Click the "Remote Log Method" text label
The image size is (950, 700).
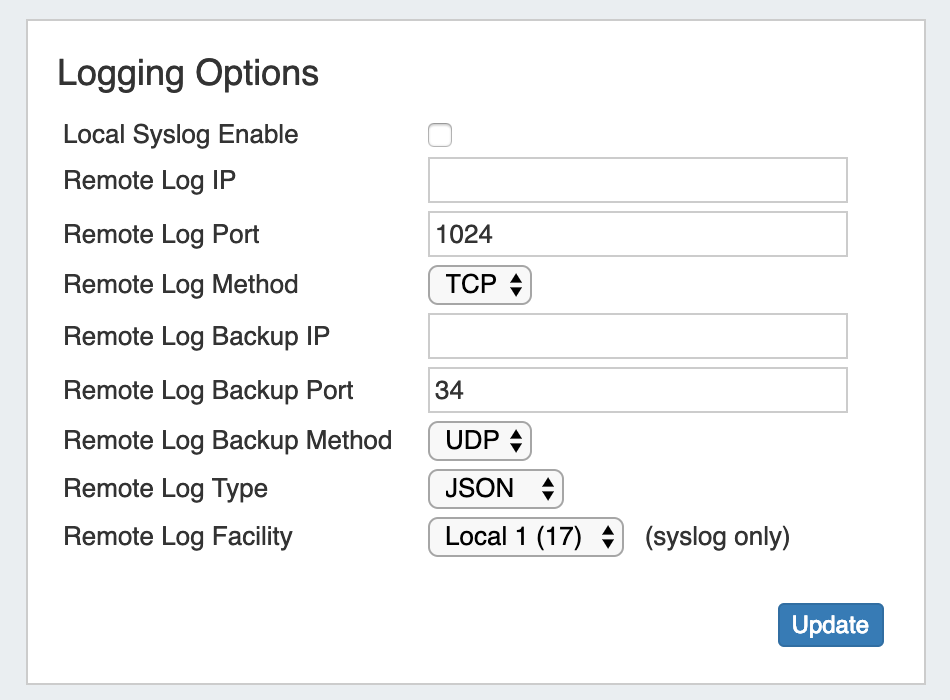tap(181, 285)
